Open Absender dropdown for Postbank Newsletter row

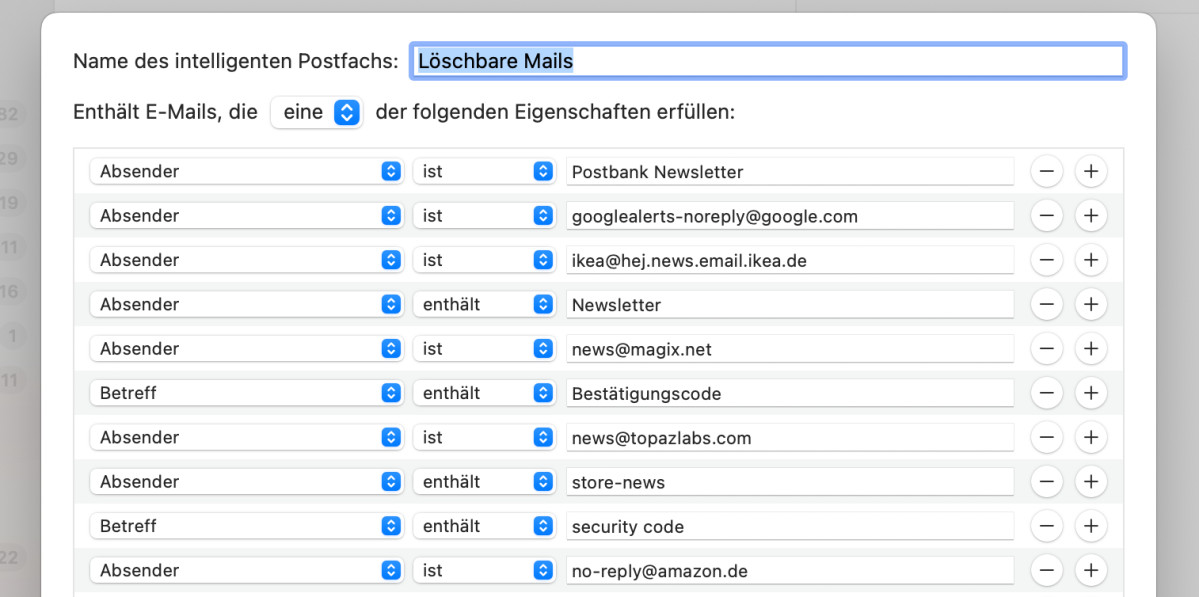tap(246, 172)
